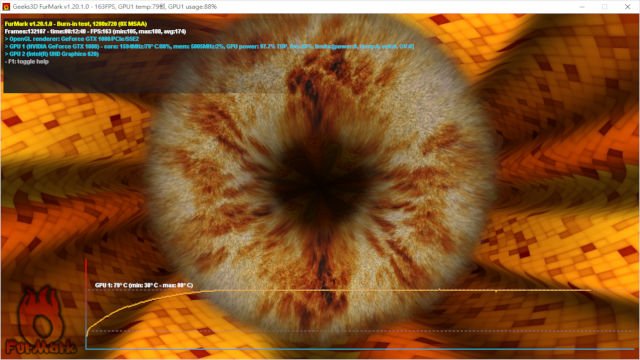Click the blue baseline of temperature graph
The image size is (640, 360).
359,349
